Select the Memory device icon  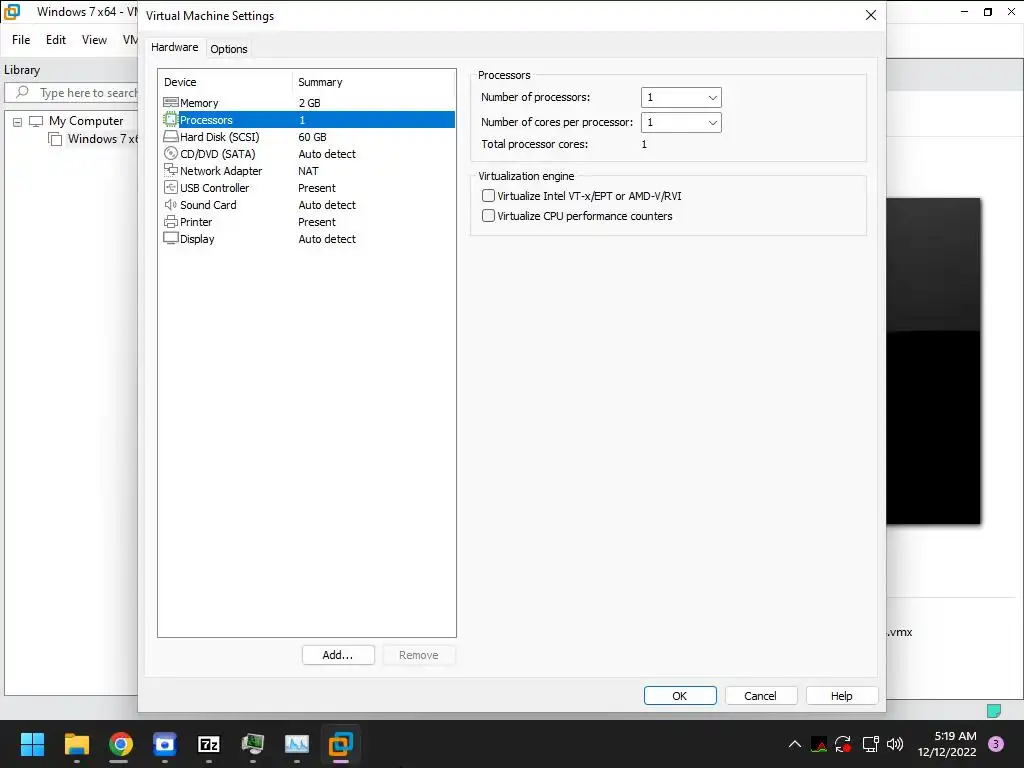(170, 103)
